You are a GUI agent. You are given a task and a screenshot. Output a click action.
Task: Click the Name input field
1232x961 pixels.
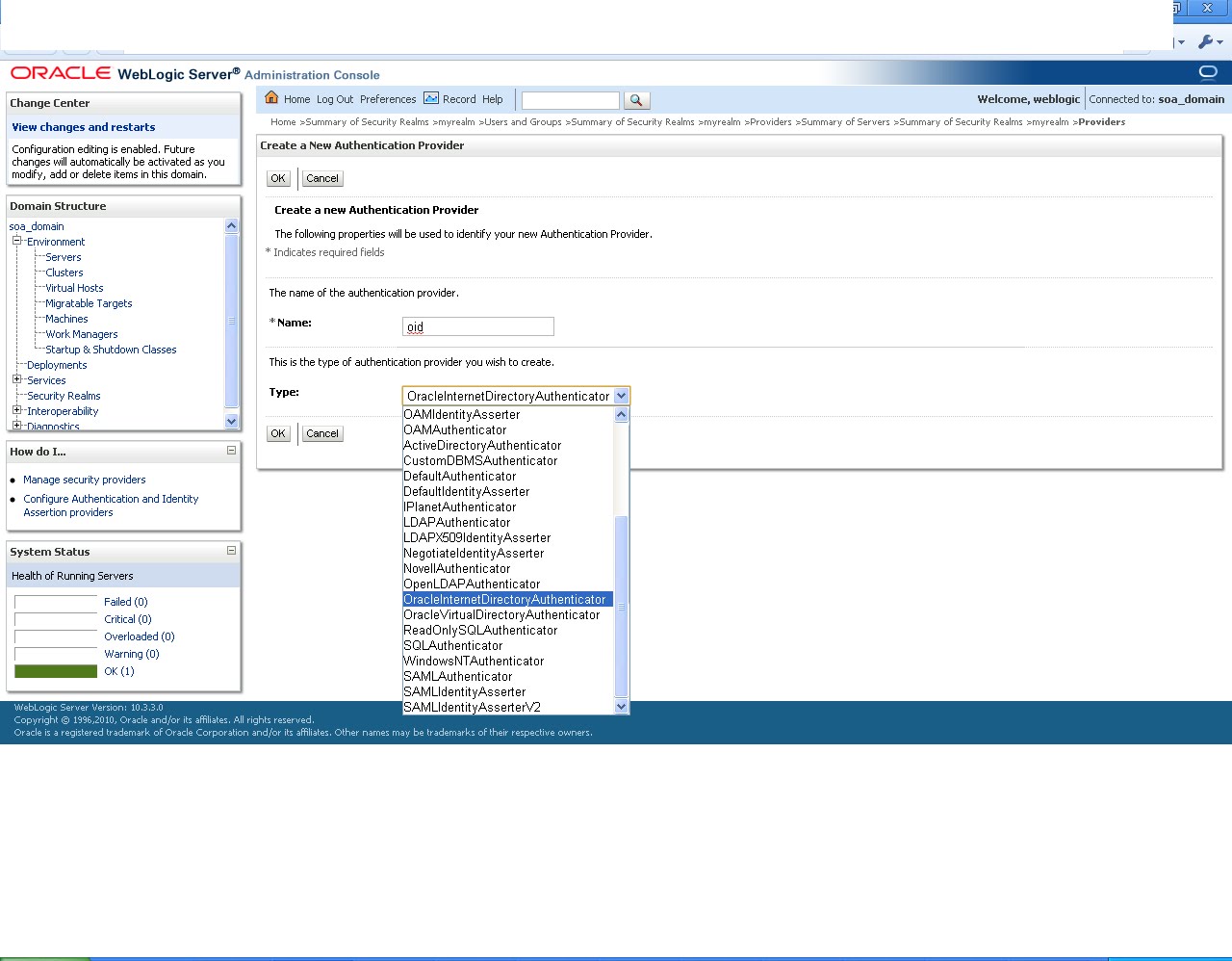478,326
